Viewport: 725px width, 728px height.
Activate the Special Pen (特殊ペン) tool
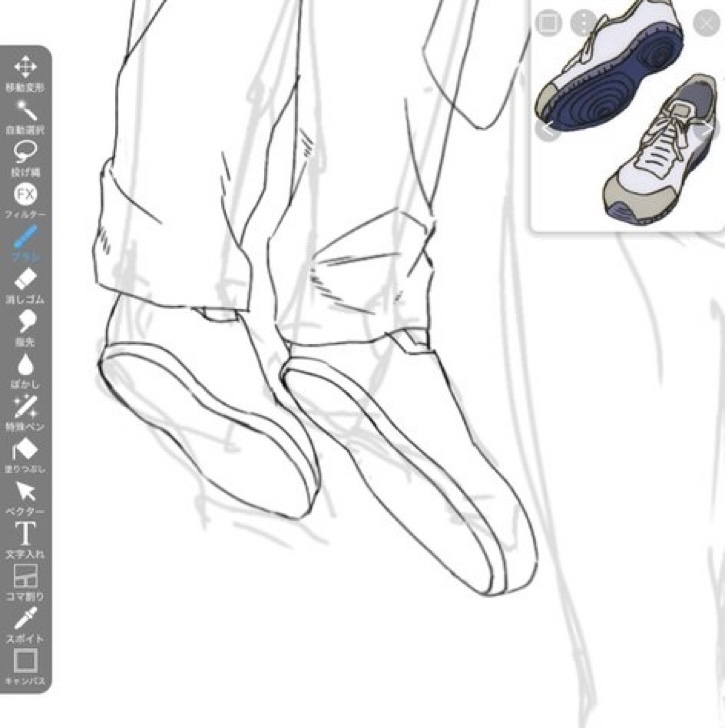(25, 407)
